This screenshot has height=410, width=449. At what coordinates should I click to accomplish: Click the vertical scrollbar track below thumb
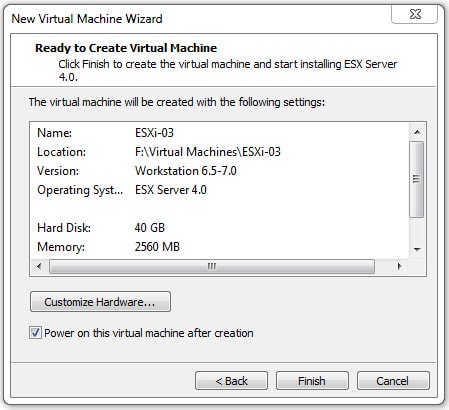click(417, 229)
